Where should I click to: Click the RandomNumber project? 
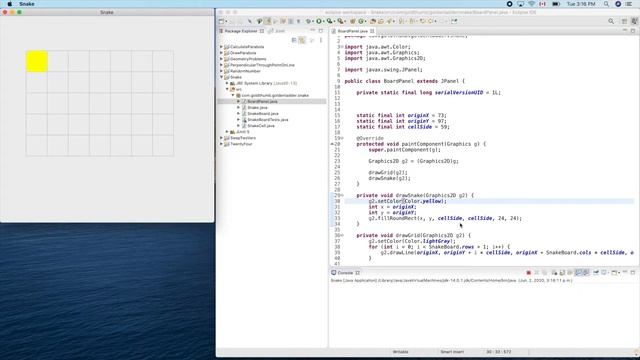tap(245, 71)
